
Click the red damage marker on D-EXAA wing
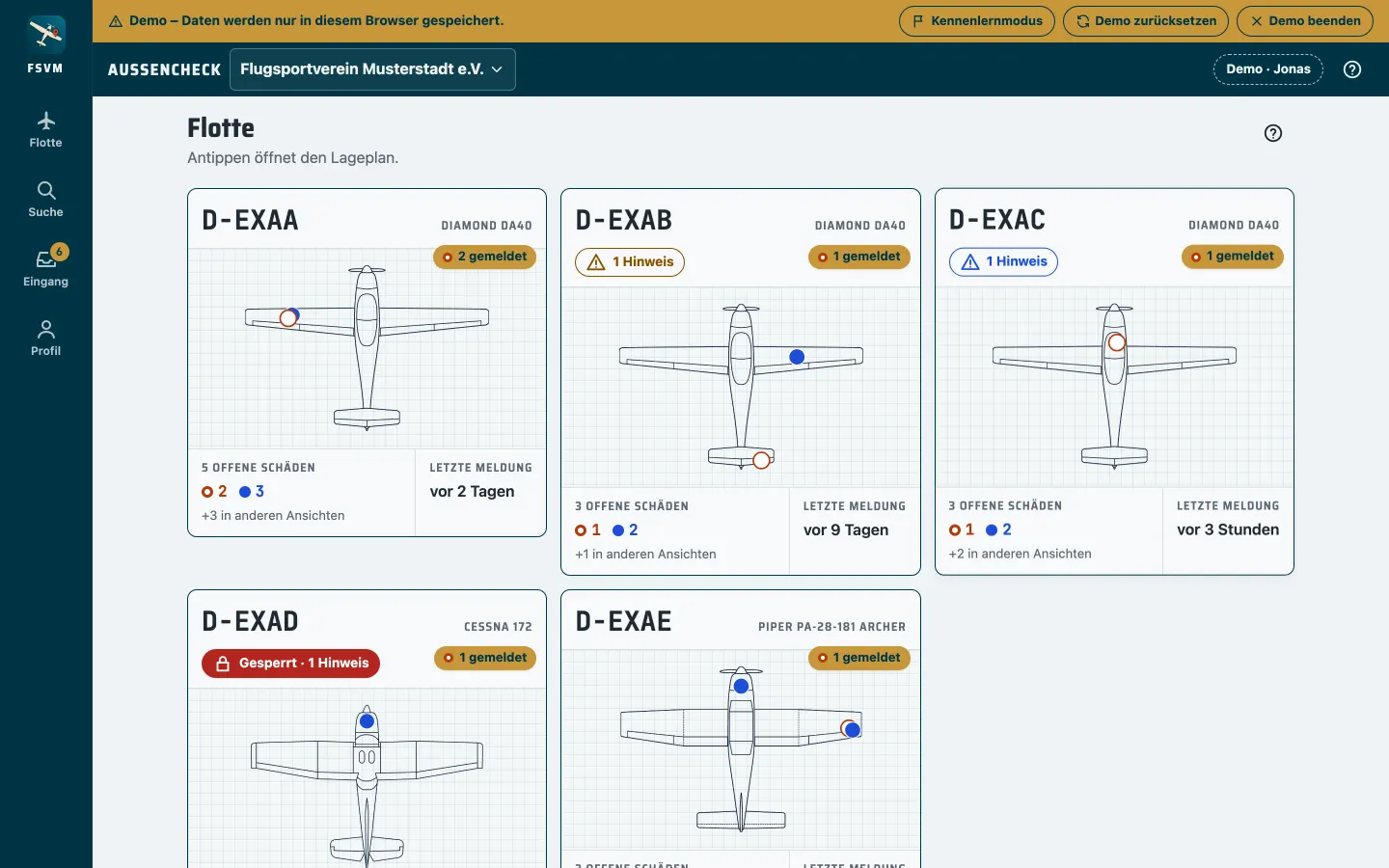click(x=287, y=318)
